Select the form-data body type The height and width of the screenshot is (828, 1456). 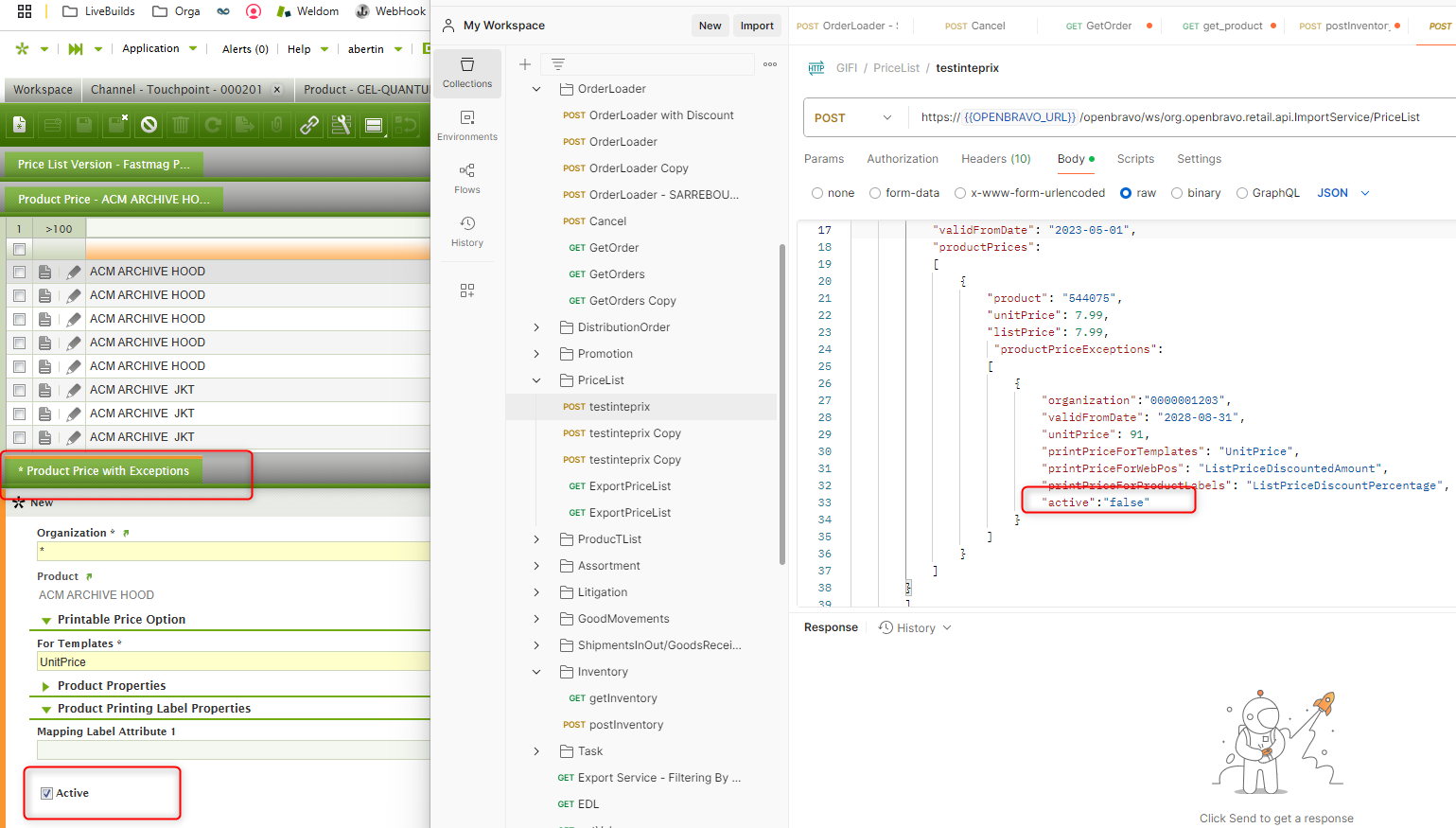click(875, 193)
